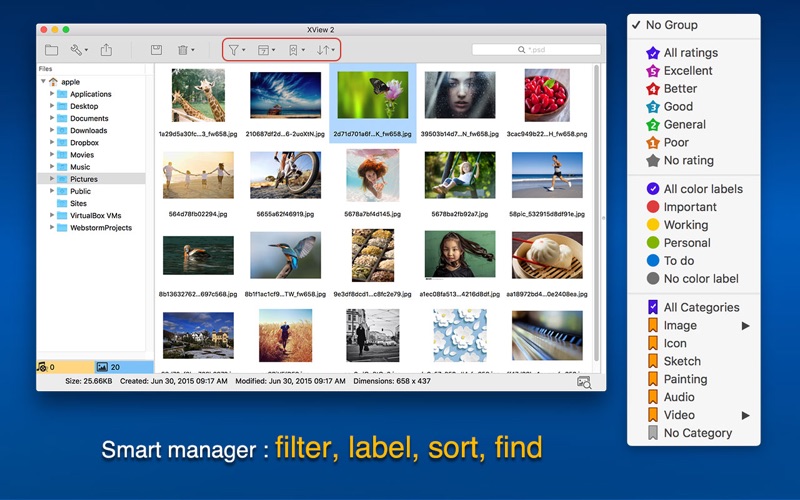This screenshot has height=500, width=800.
Task: Expand the Downloads folder triangle
Action: [x=52, y=131]
